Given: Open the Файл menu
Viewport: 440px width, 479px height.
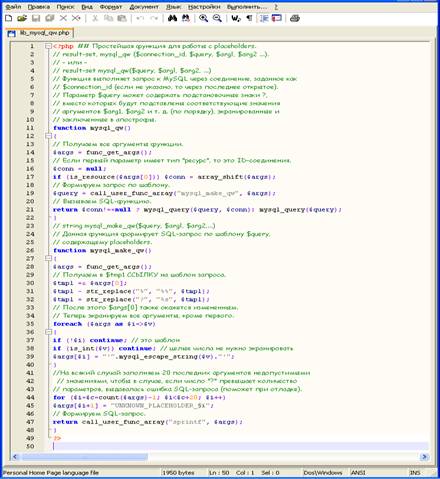Looking at the screenshot, I should click(13, 7).
